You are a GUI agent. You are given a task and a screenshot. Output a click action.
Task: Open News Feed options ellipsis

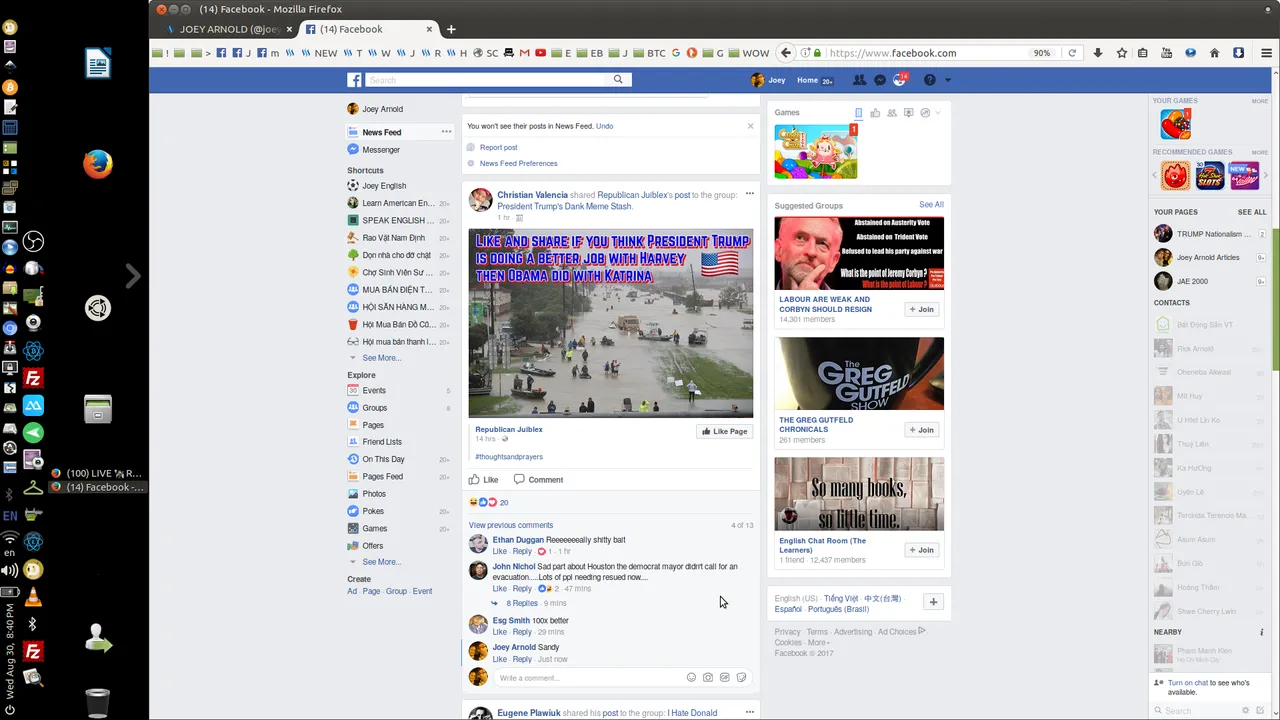pos(446,132)
